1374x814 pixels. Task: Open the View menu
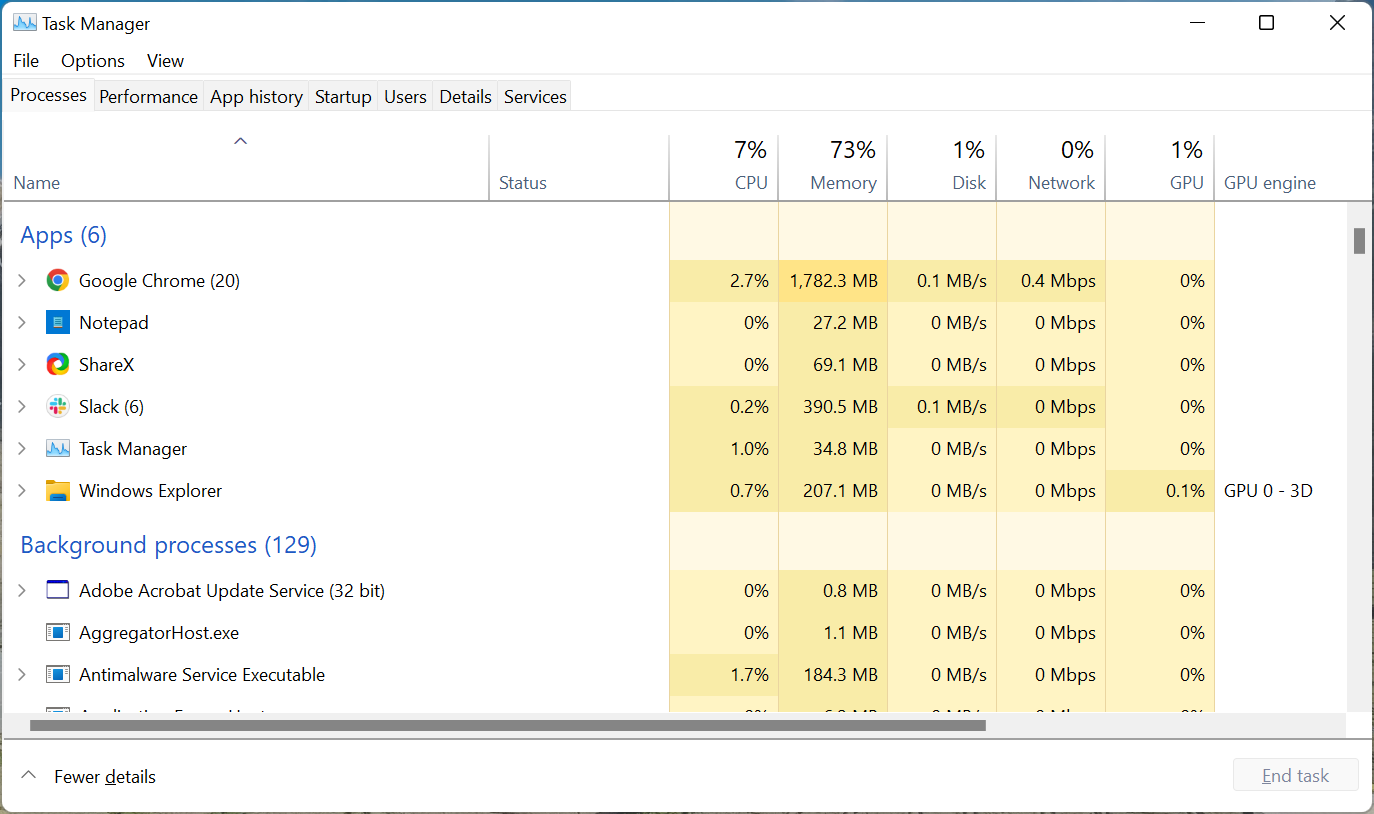coord(165,61)
